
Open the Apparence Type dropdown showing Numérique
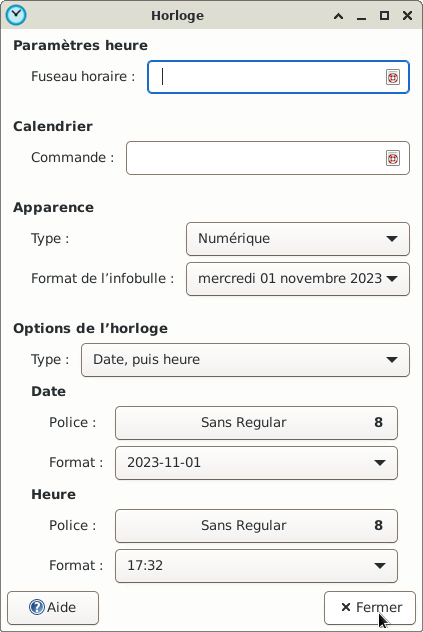(x=298, y=239)
